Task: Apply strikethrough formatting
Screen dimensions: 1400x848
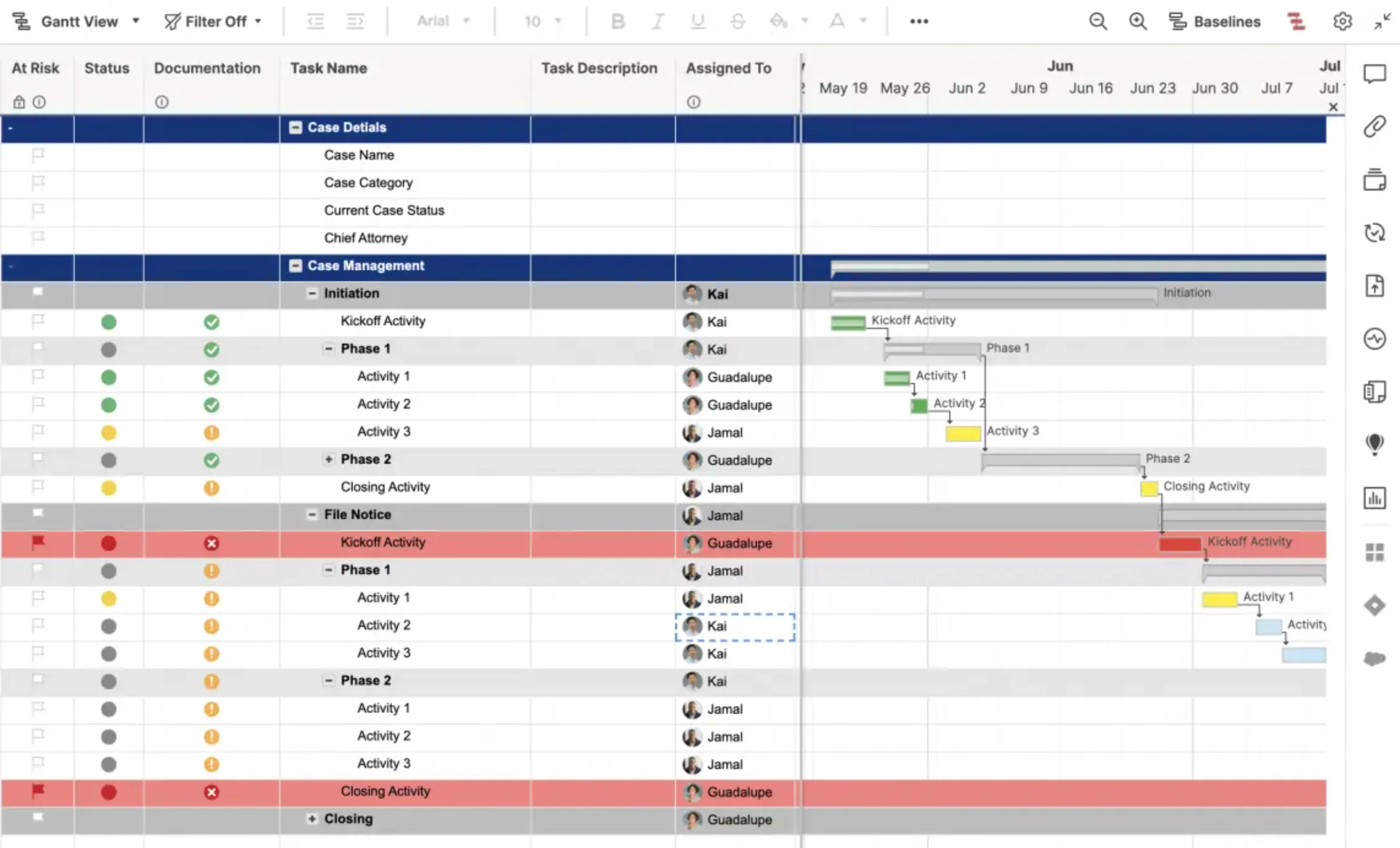Action: [737, 21]
